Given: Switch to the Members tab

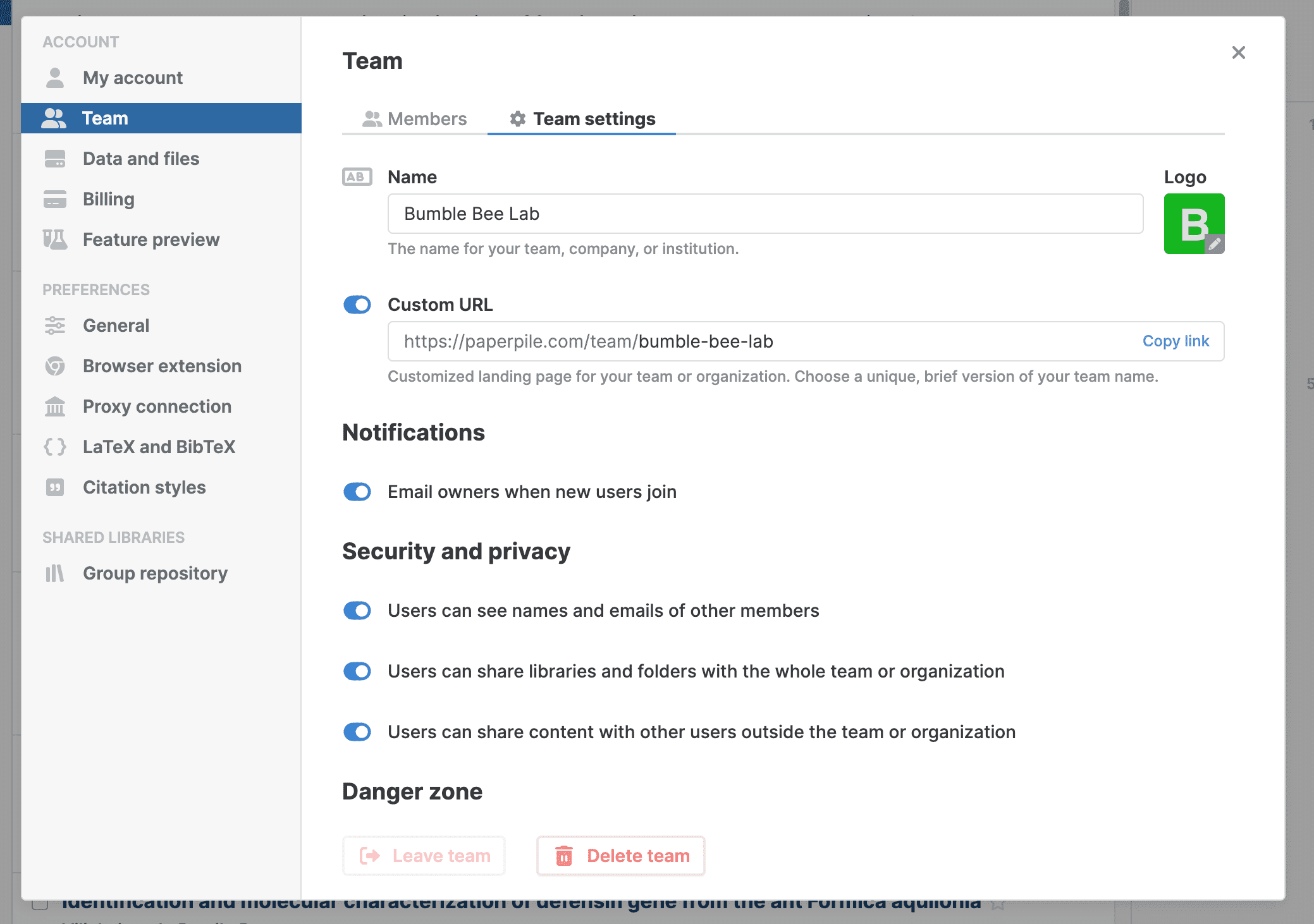Looking at the screenshot, I should (x=415, y=119).
